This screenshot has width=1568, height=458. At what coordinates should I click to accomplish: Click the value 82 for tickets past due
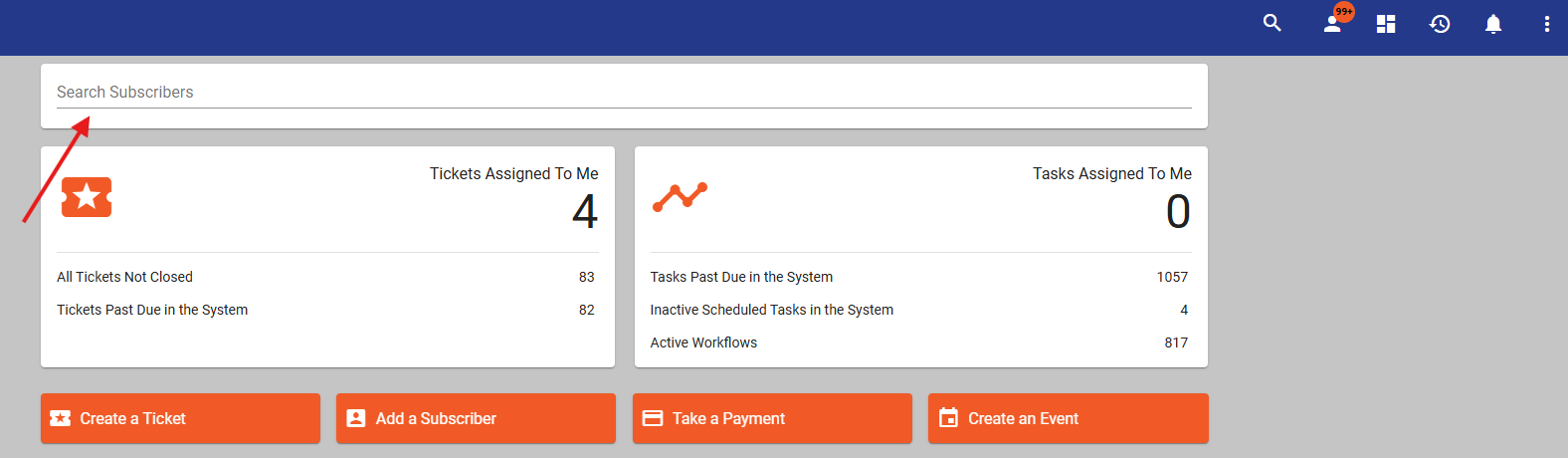[587, 310]
